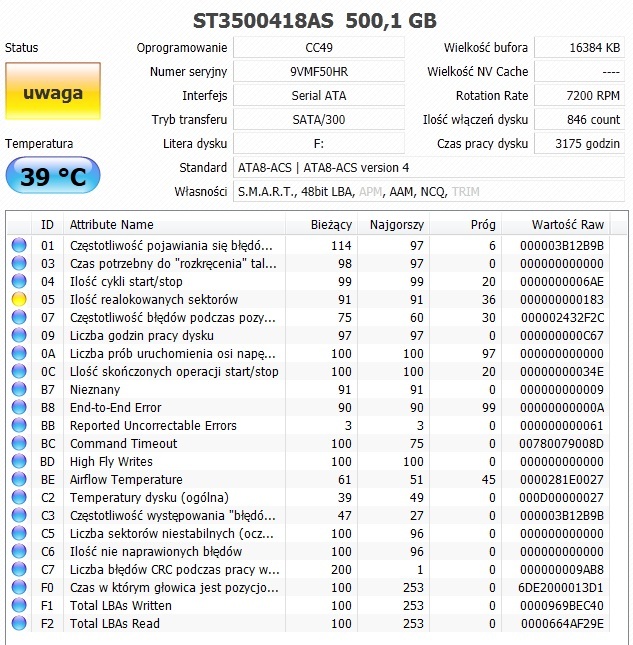Click status orb for Total LBAs Written
The width and height of the screenshot is (633, 645).
click(19, 605)
